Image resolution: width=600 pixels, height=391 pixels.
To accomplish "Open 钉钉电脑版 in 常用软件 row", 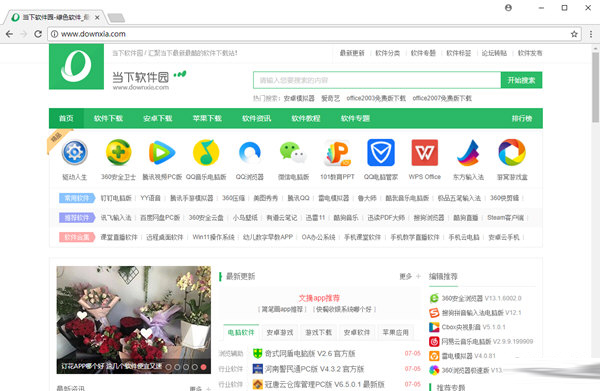I will click(x=116, y=198).
